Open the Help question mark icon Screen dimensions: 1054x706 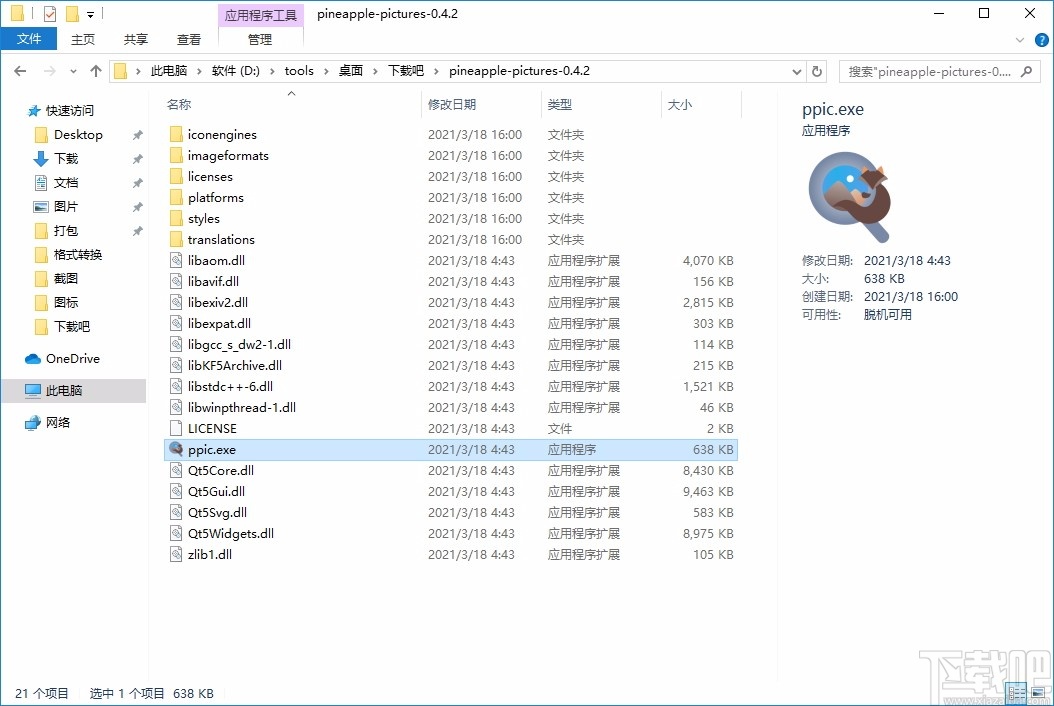(1042, 40)
